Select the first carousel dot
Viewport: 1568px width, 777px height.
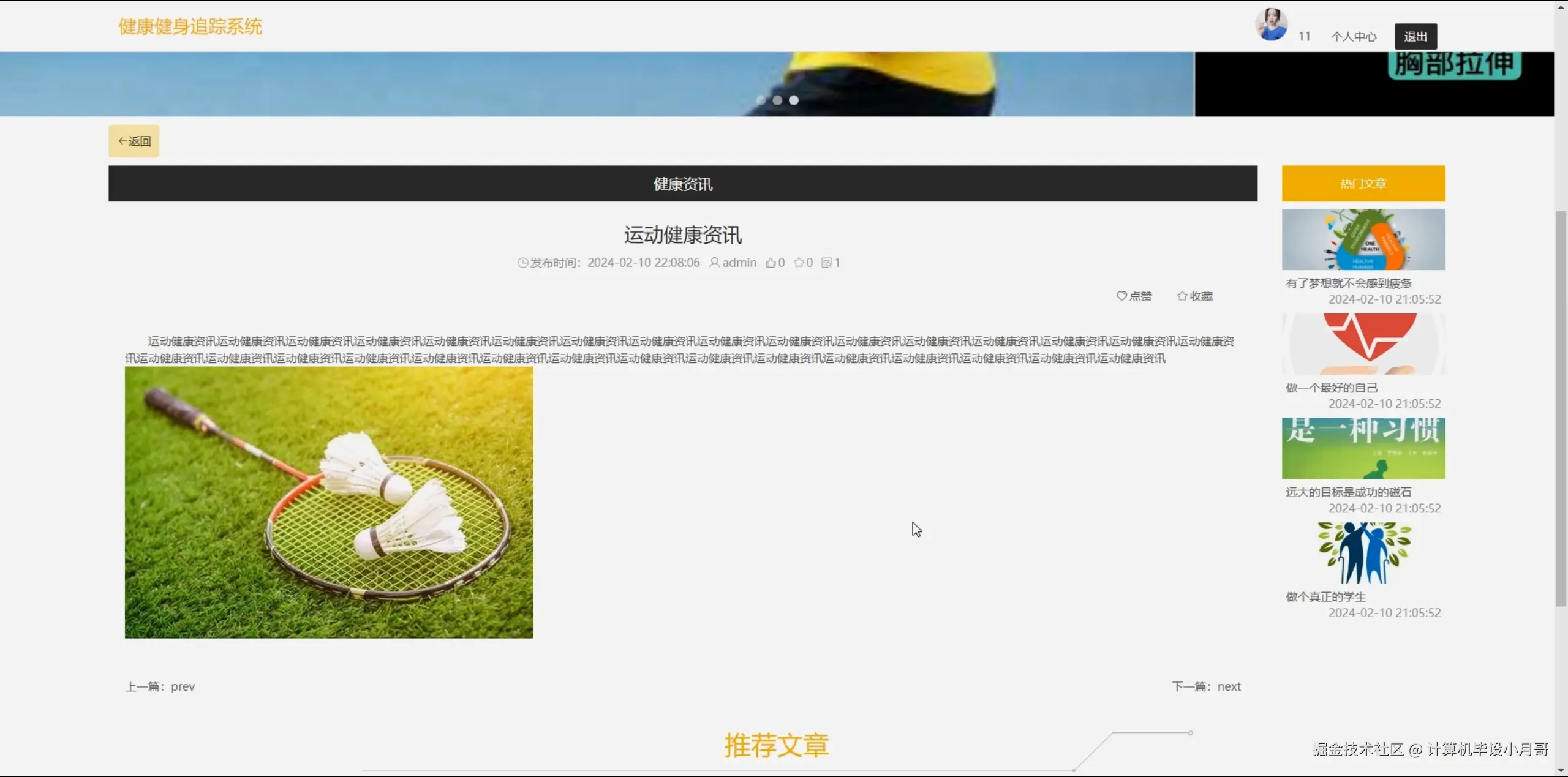click(761, 100)
